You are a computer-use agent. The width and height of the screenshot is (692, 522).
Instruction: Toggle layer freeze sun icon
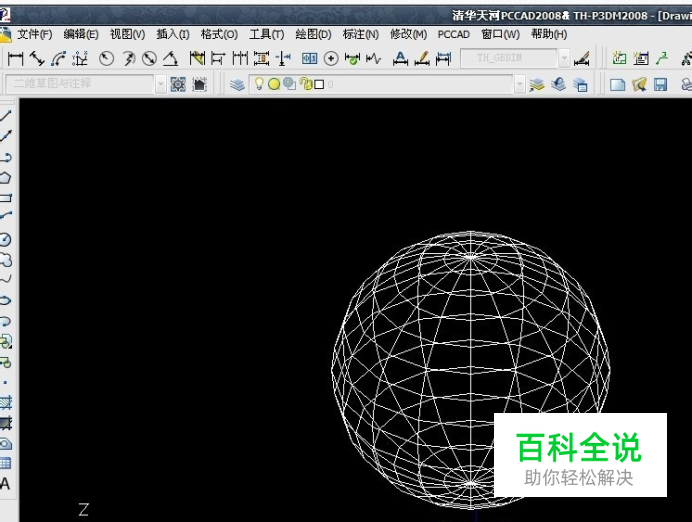point(273,85)
